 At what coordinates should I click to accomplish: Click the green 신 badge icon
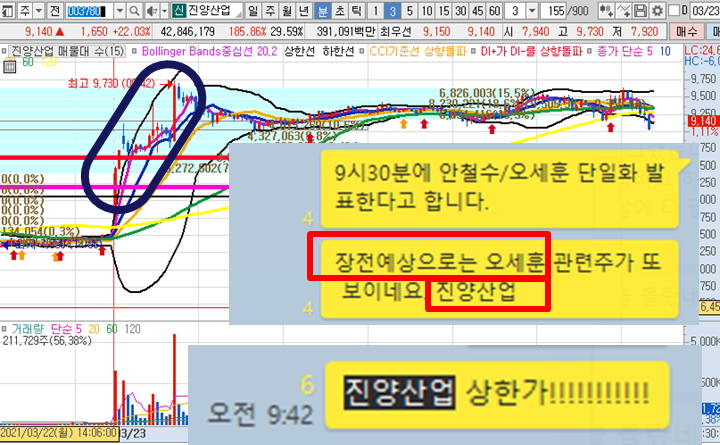(x=179, y=10)
